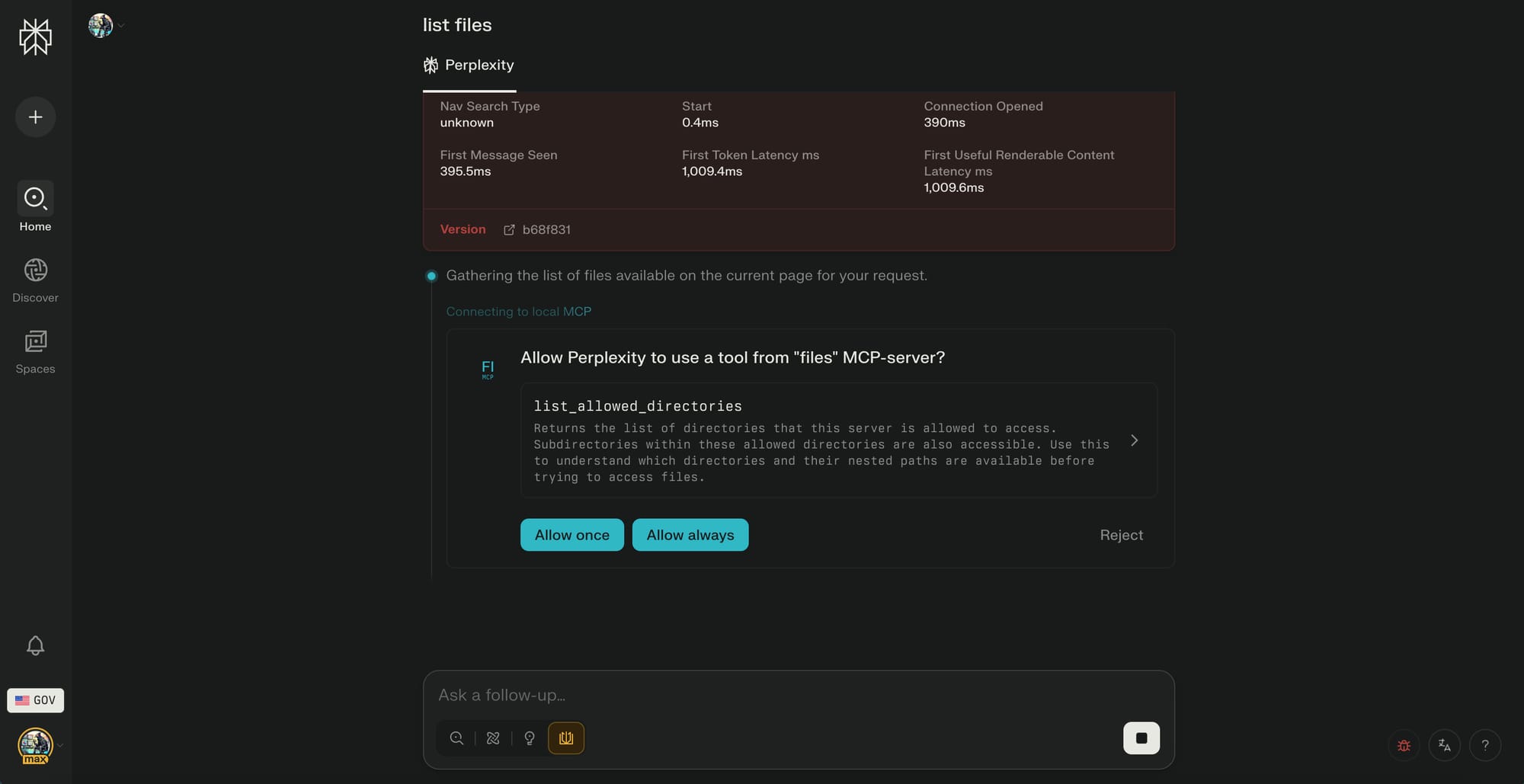The width and height of the screenshot is (1524, 784).
Task: Open the account menu beside Max avatar
Action: click(59, 745)
